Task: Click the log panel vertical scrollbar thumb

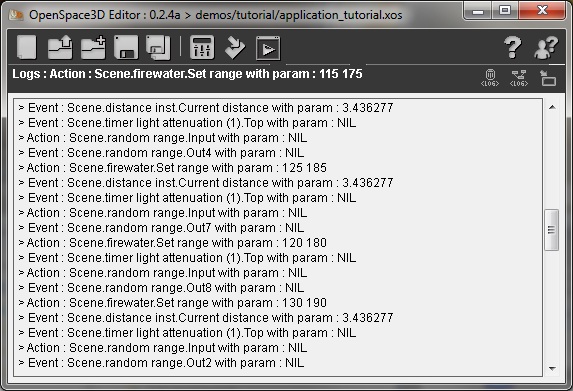Action: [x=551, y=230]
